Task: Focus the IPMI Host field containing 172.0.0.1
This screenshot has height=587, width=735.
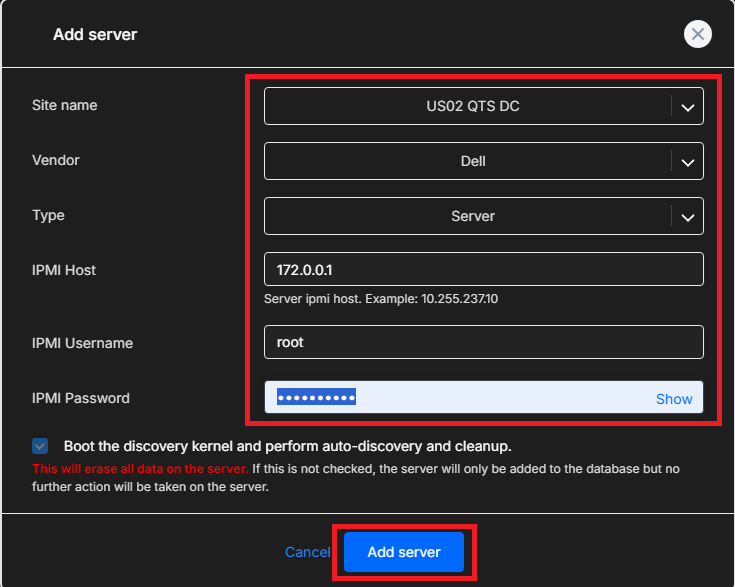Action: [x=483, y=270]
